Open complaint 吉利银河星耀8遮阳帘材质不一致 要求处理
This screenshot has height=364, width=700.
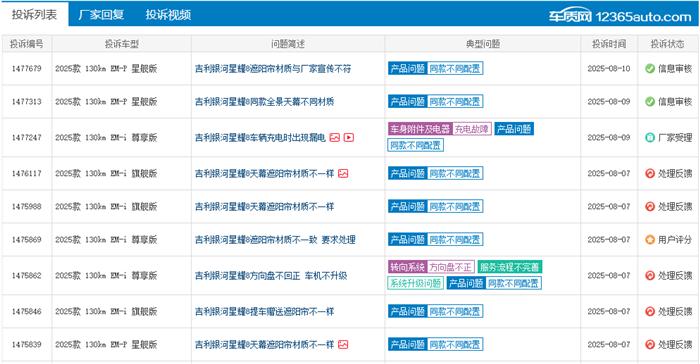[275, 240]
